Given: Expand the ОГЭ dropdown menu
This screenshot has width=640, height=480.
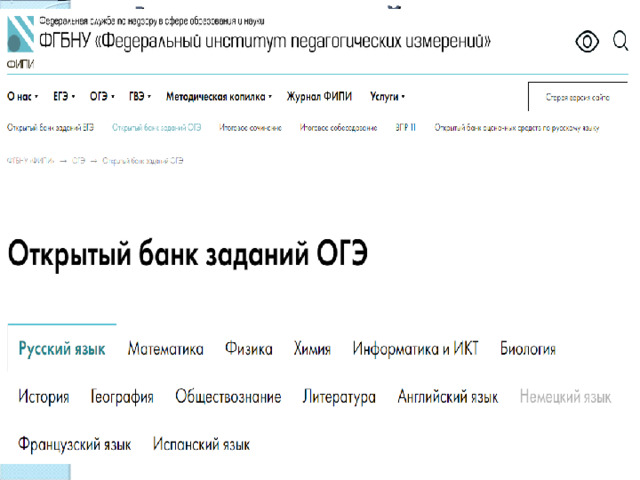Looking at the screenshot, I should [x=102, y=96].
